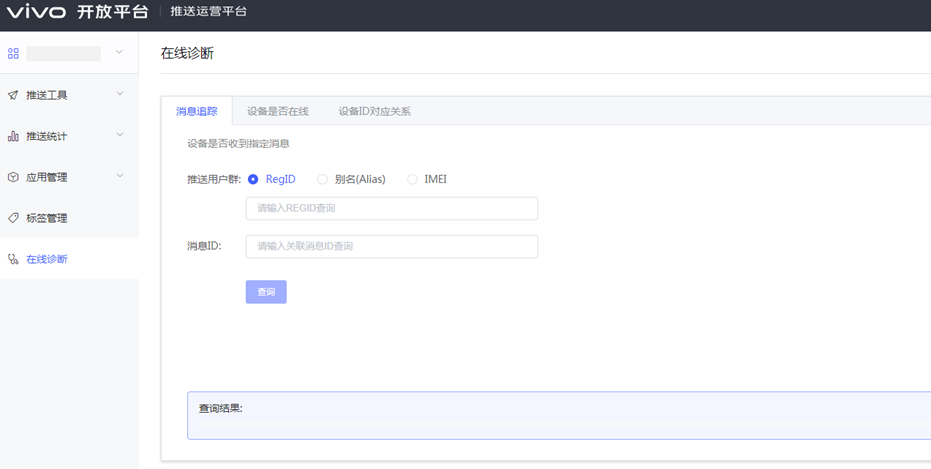
Task: Open the 标签管理 sidebar item
Action: point(69,218)
